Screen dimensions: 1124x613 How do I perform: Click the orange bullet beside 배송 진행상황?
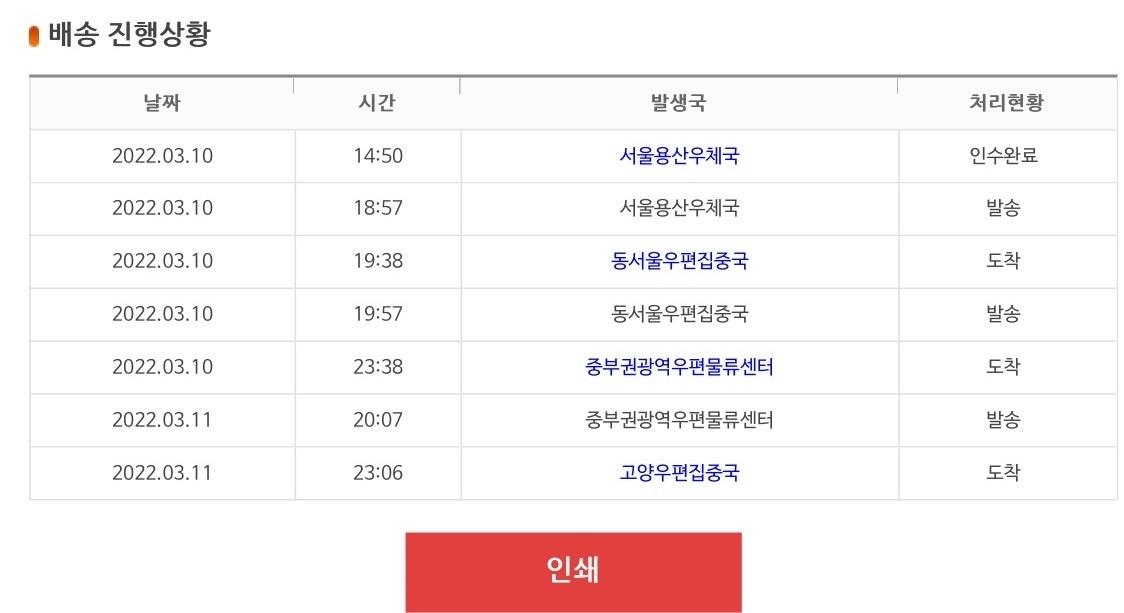34,36
